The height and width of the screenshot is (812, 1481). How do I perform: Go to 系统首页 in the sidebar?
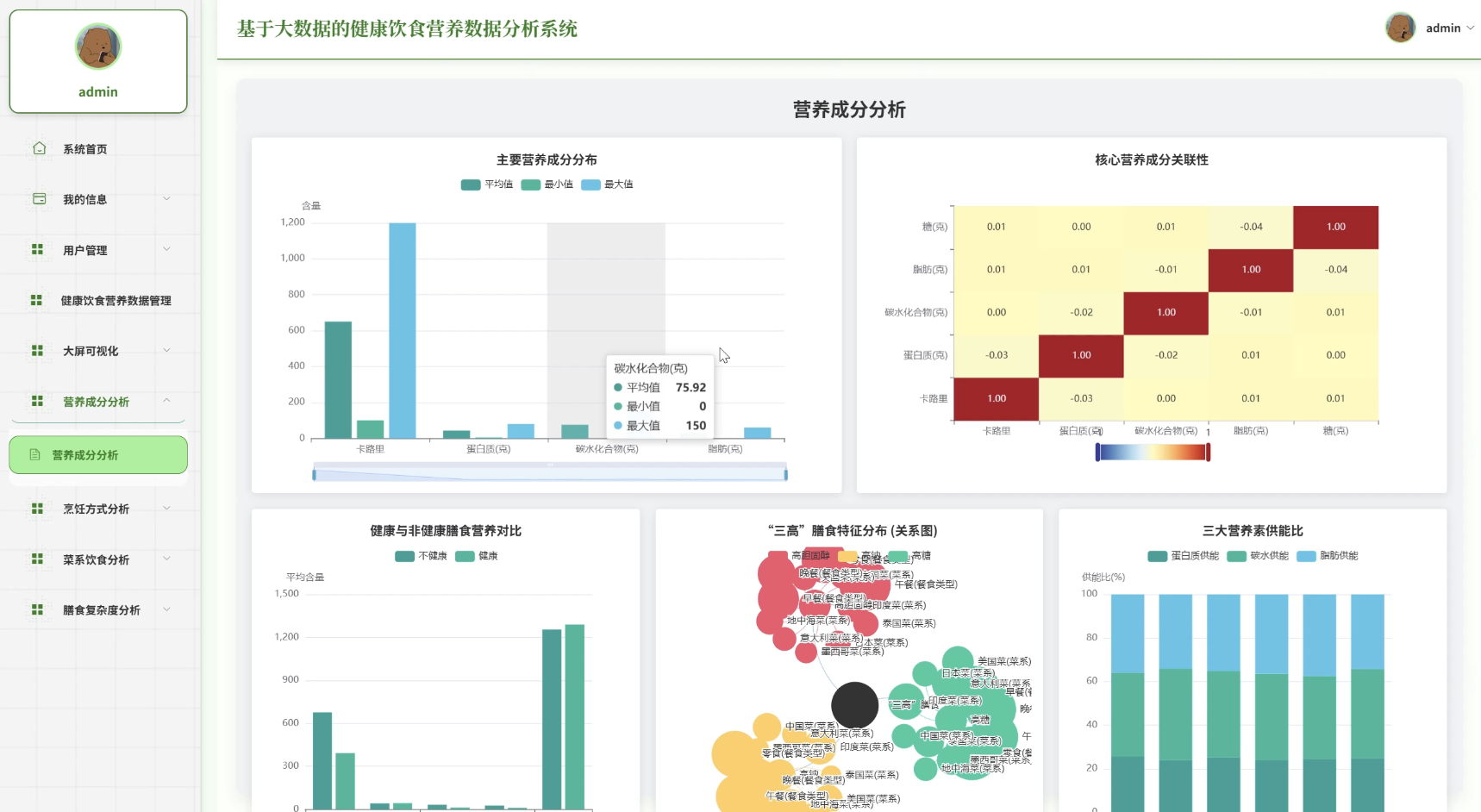tap(85, 149)
